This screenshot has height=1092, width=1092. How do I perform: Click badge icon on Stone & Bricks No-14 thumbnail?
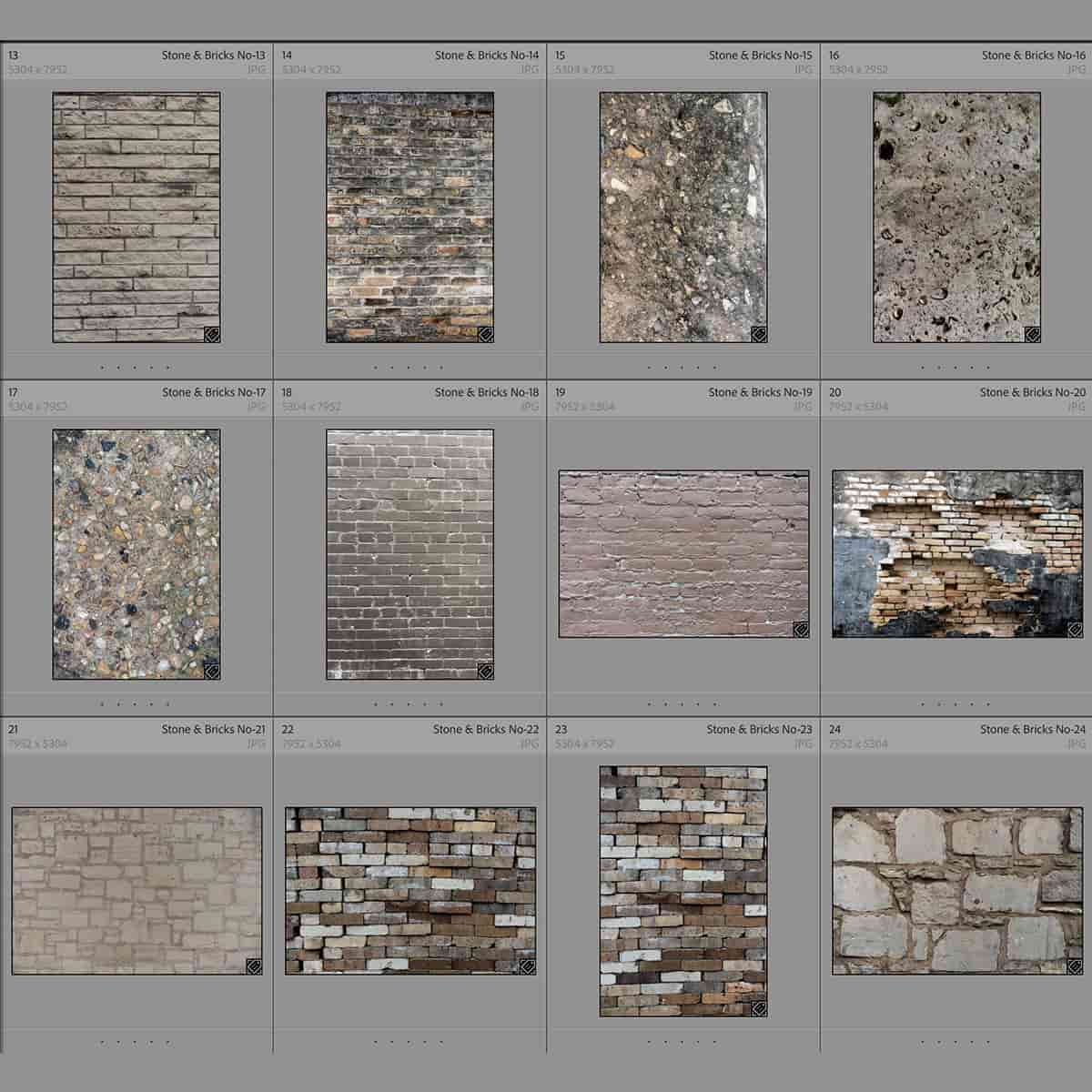point(485,334)
